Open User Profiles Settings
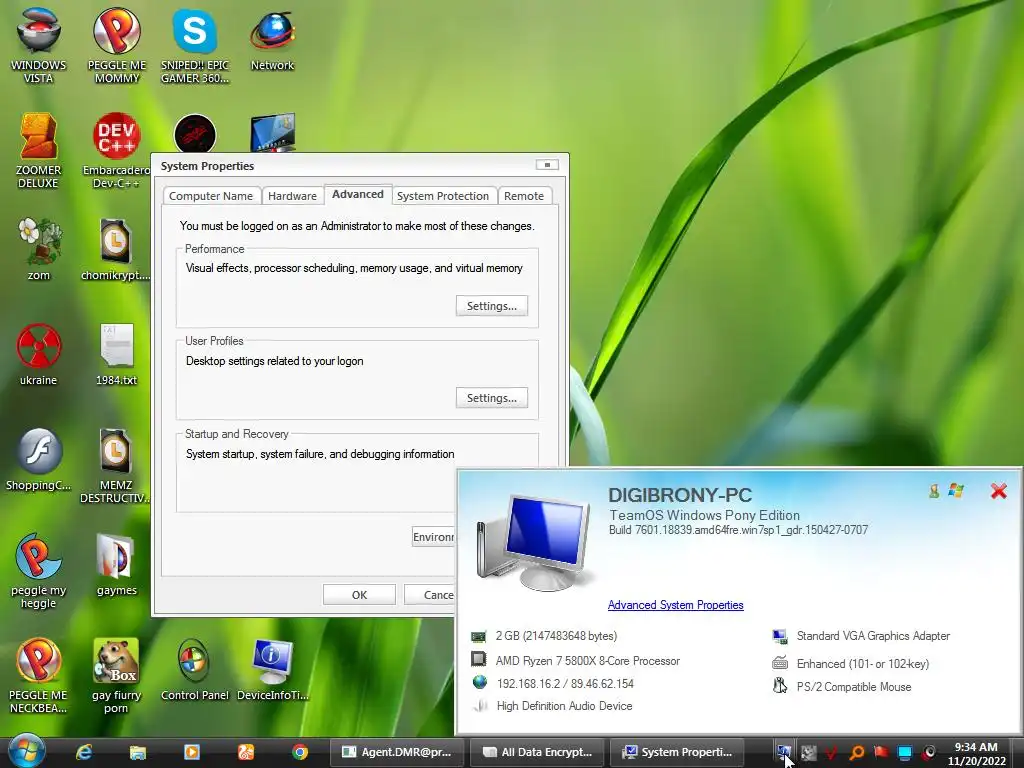Screen dimensions: 1024x768 click(492, 398)
